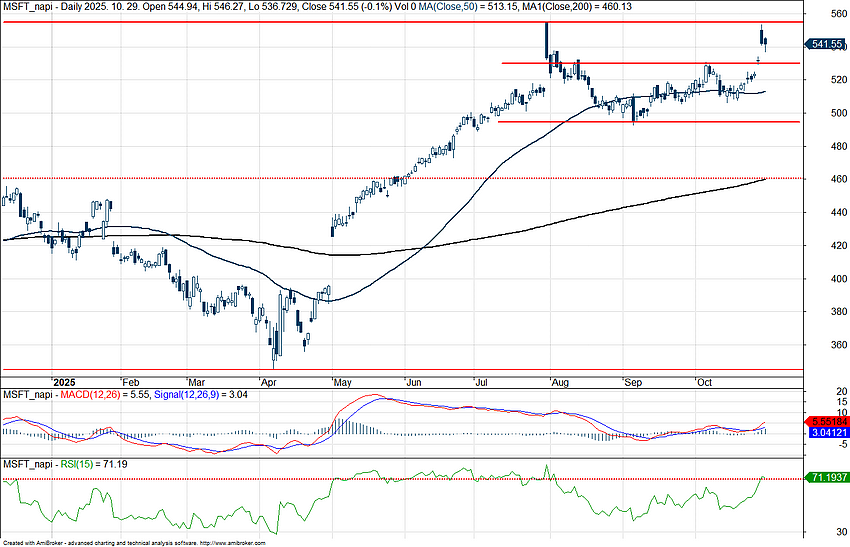This screenshot has height=547, width=850.
Task: Click the 541.55 last price tag
Action: pyautogui.click(x=825, y=44)
